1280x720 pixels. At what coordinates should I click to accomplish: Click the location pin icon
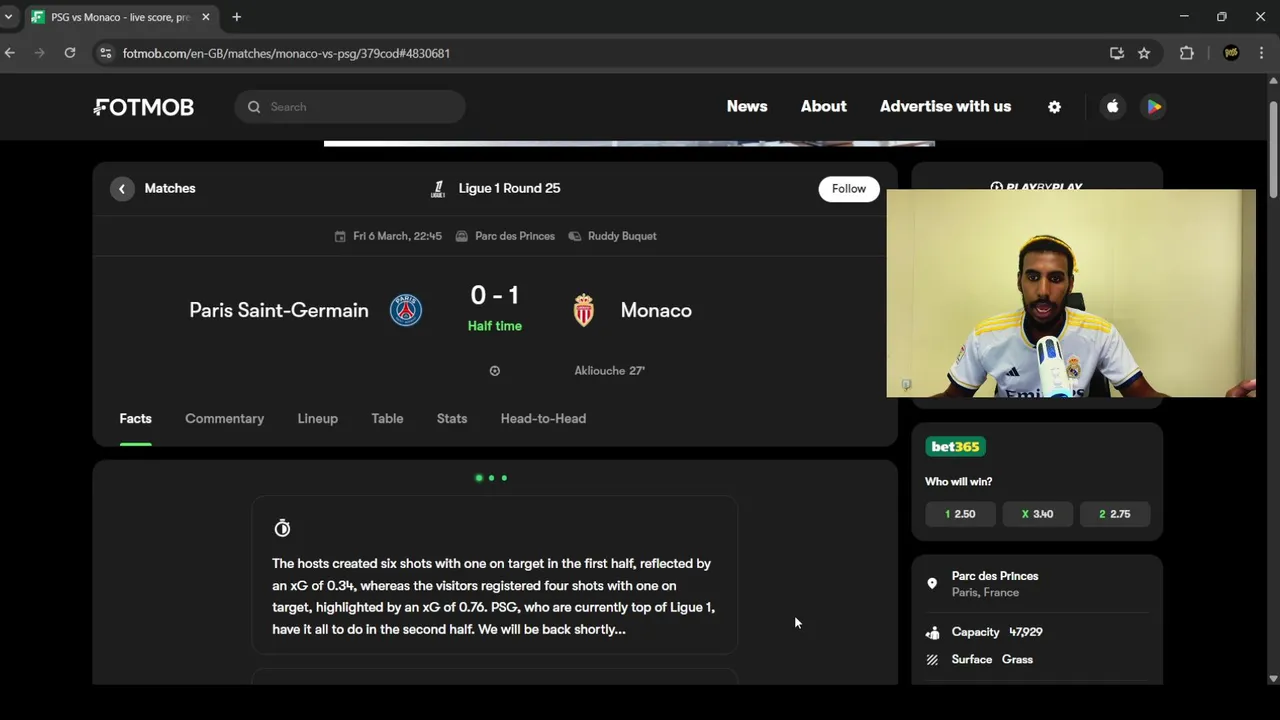click(932, 584)
